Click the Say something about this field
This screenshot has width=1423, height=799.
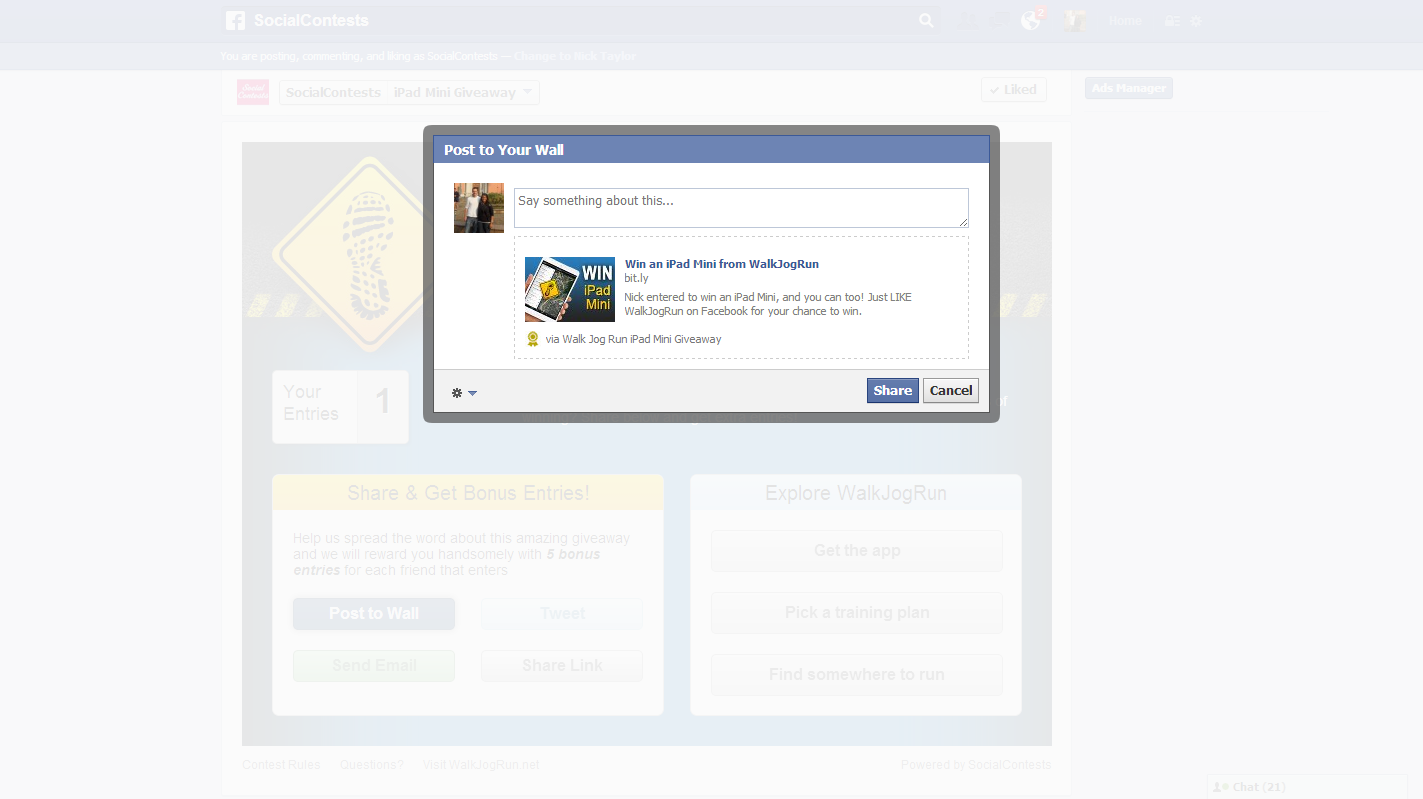(x=741, y=208)
